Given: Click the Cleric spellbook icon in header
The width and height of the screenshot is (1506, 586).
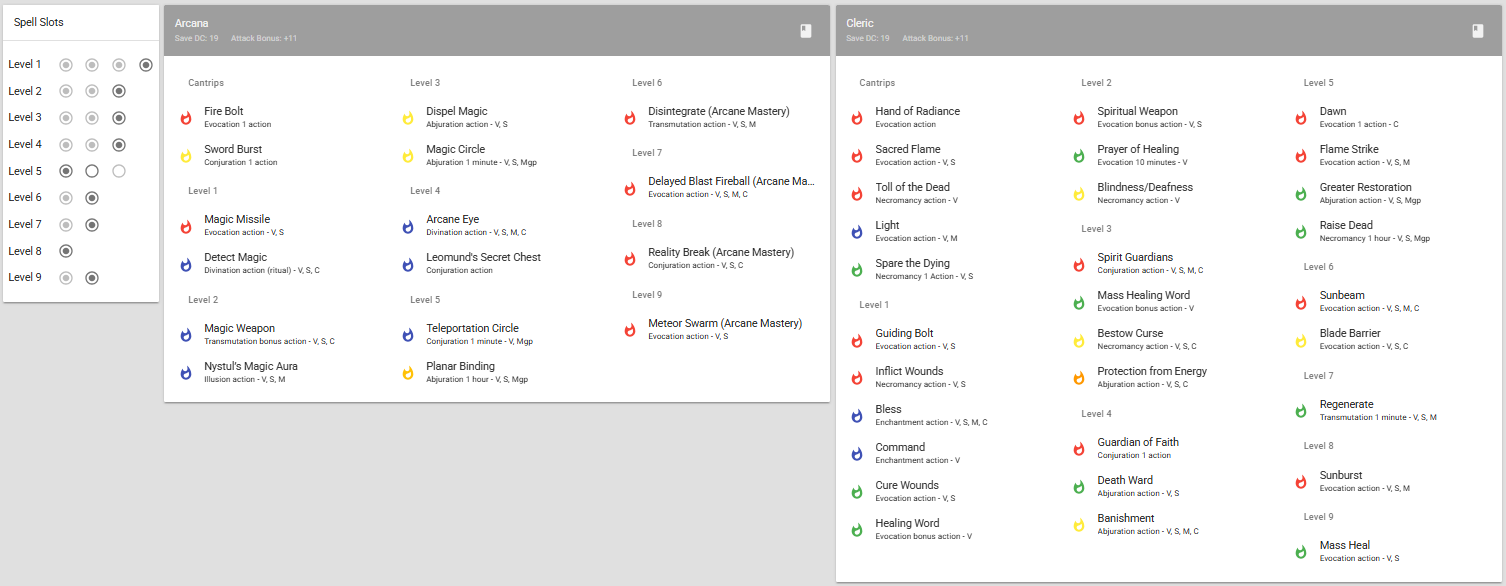Looking at the screenshot, I should point(1478,31).
